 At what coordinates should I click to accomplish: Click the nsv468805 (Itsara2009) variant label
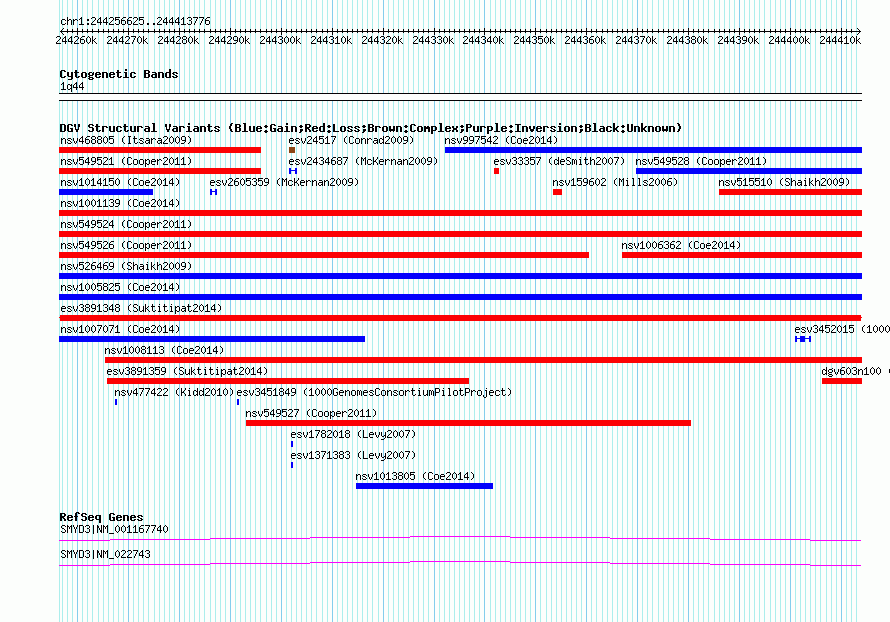click(x=126, y=140)
